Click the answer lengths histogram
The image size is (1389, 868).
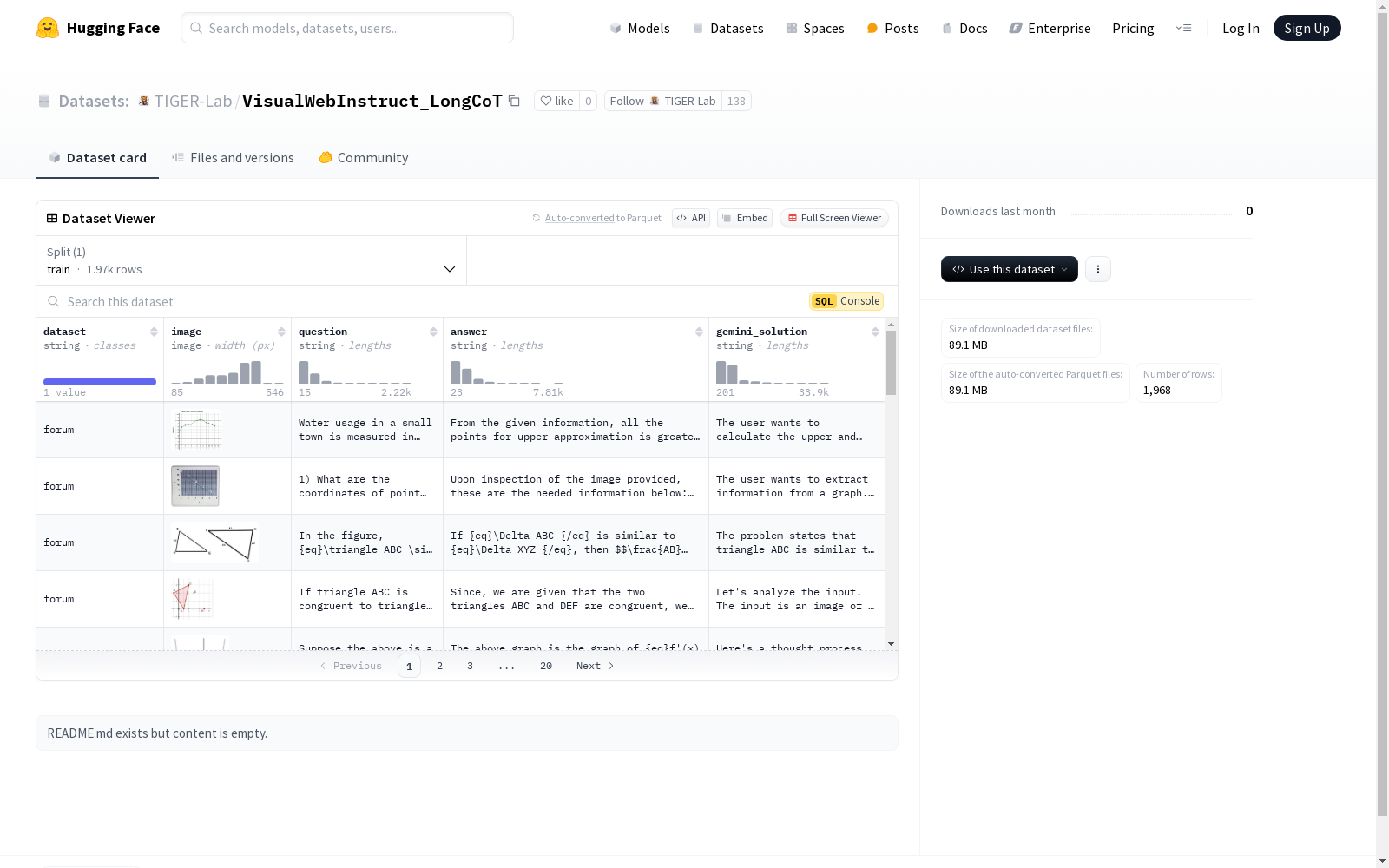point(507,372)
